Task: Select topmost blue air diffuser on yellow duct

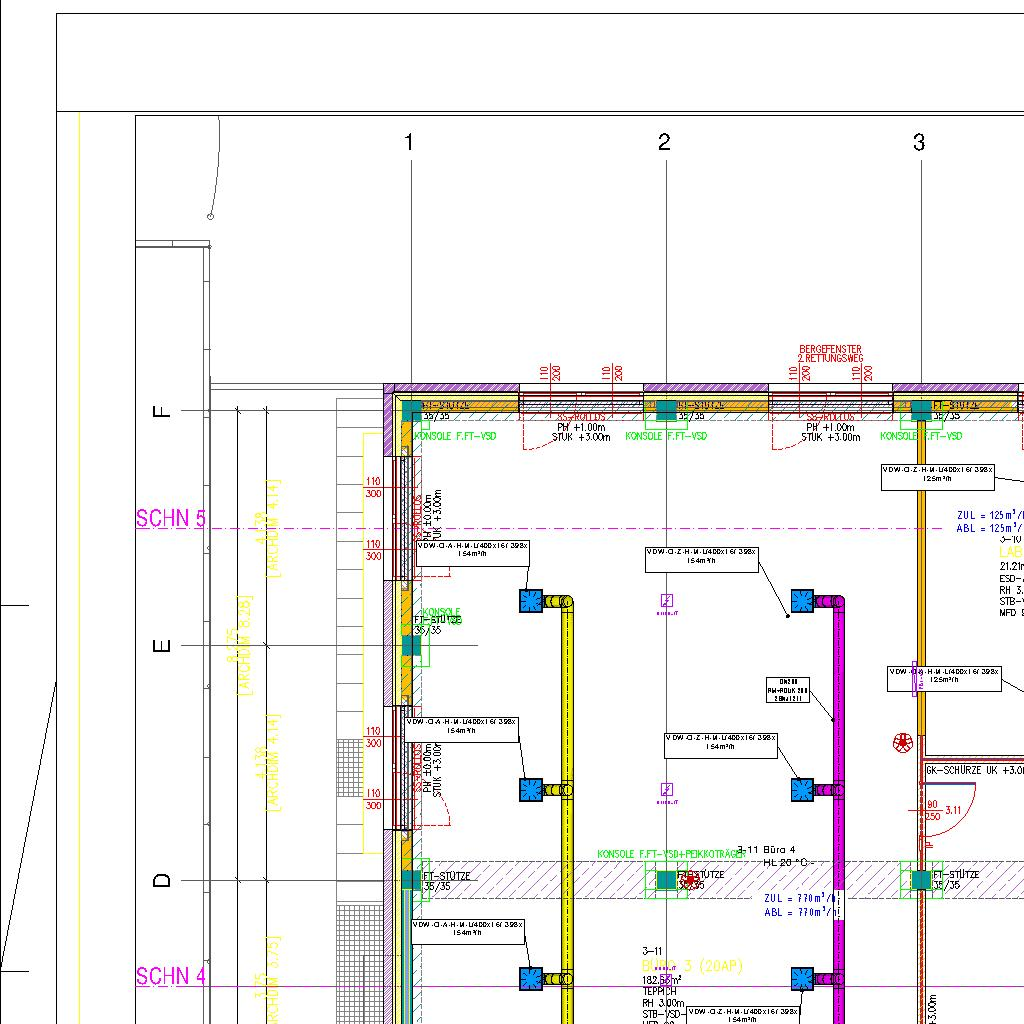Action: click(x=531, y=601)
